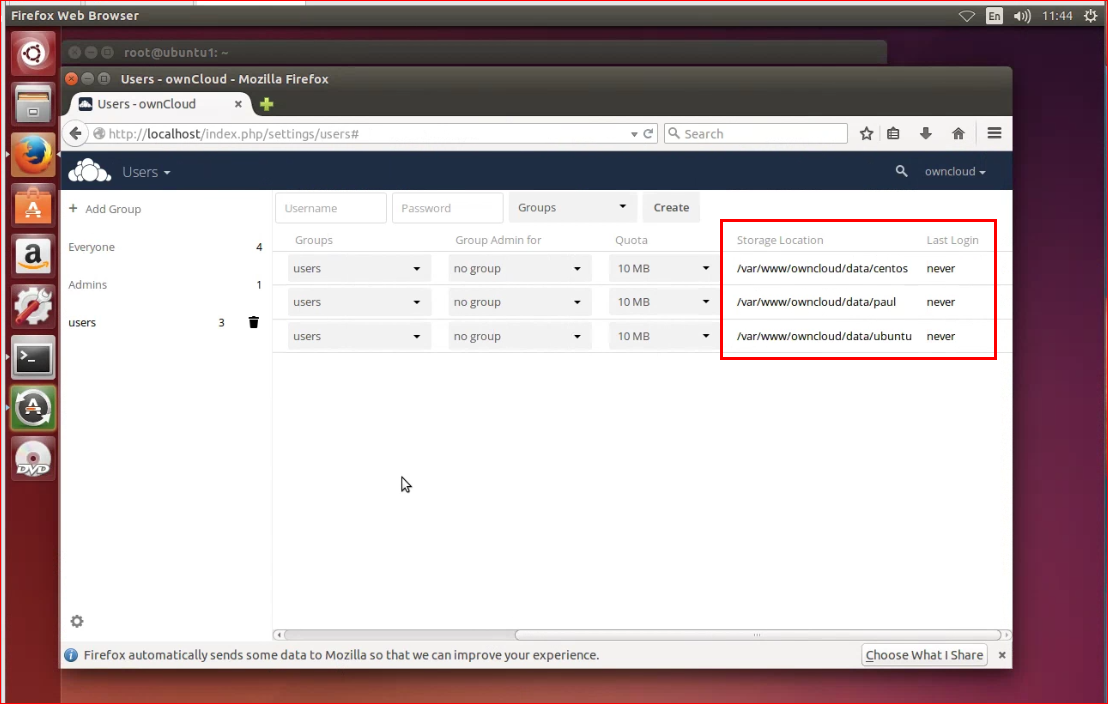Image resolution: width=1108 pixels, height=704 pixels.
Task: Expand the Users app menu
Action: 146,172
